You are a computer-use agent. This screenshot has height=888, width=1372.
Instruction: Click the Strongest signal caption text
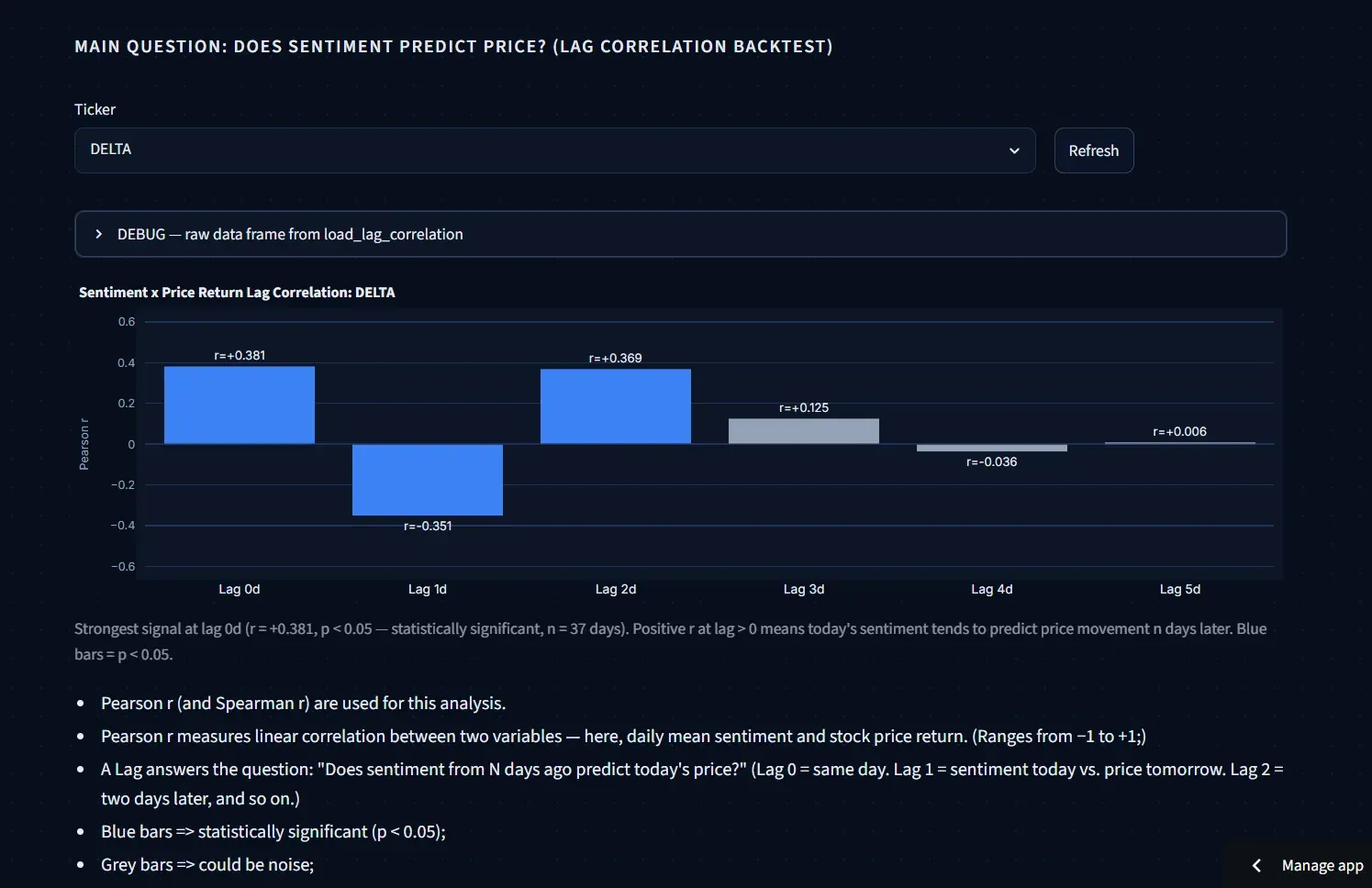[670, 641]
